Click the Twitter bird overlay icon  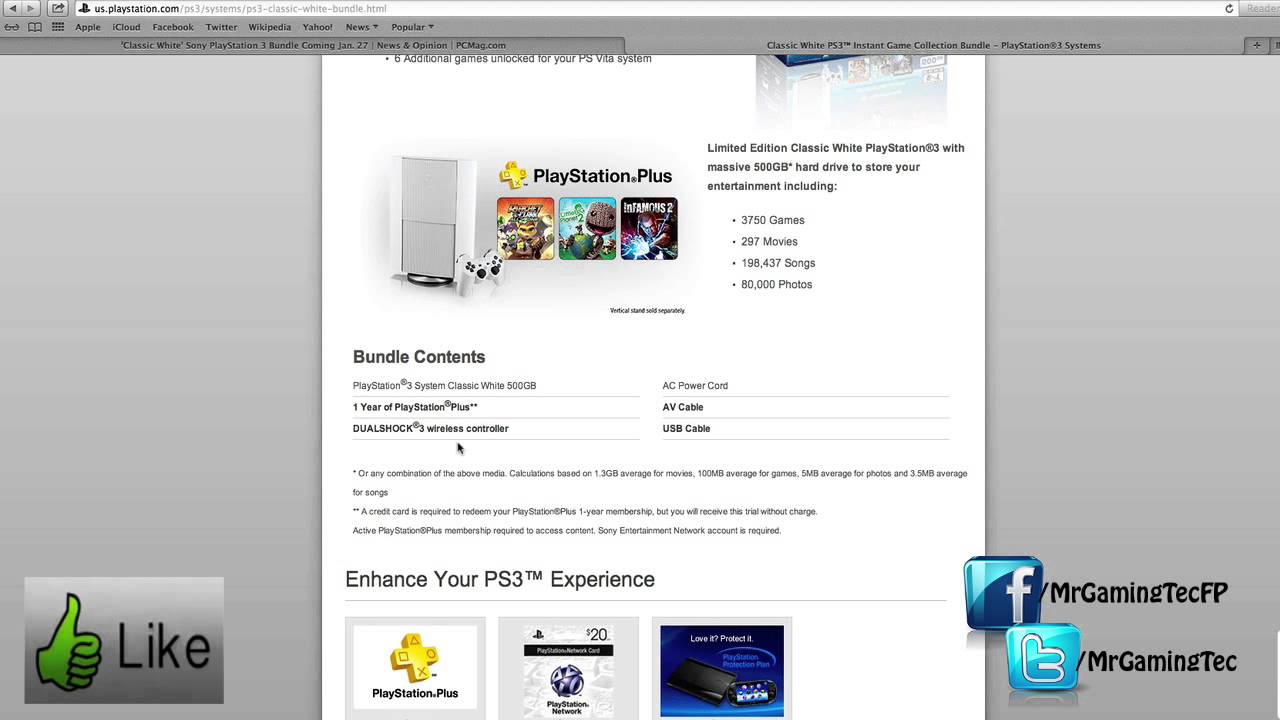(x=1043, y=659)
